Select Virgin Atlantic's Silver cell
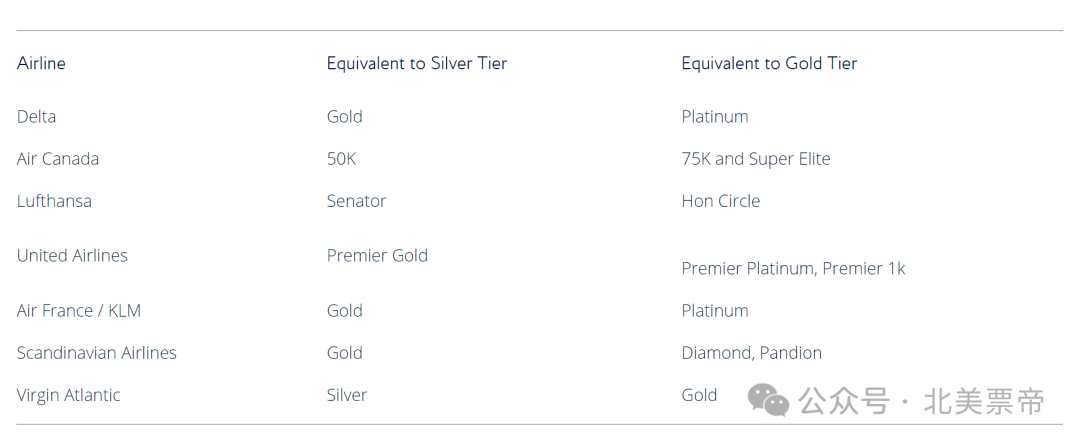 tap(346, 395)
